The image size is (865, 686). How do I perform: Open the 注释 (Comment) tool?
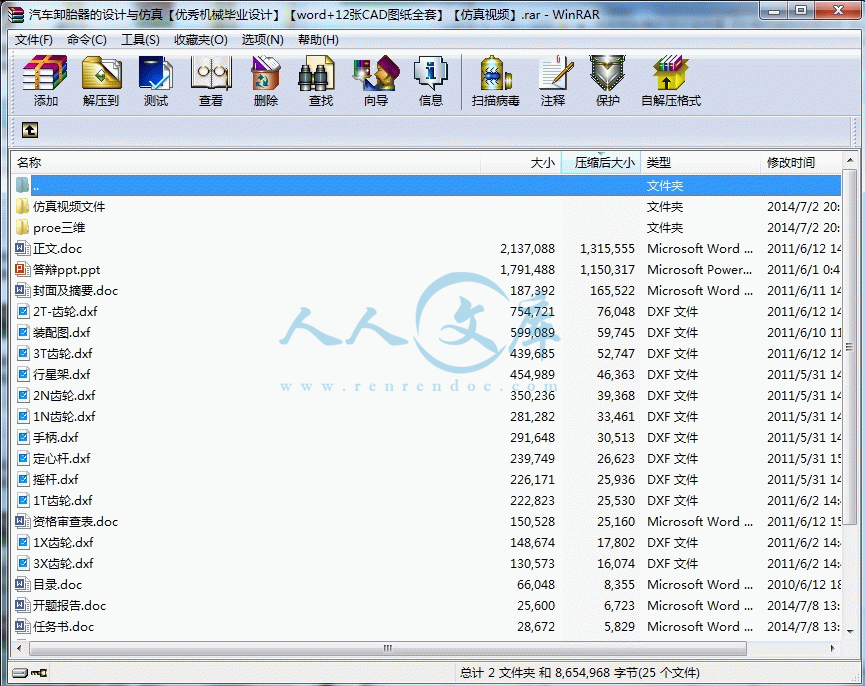pyautogui.click(x=556, y=73)
